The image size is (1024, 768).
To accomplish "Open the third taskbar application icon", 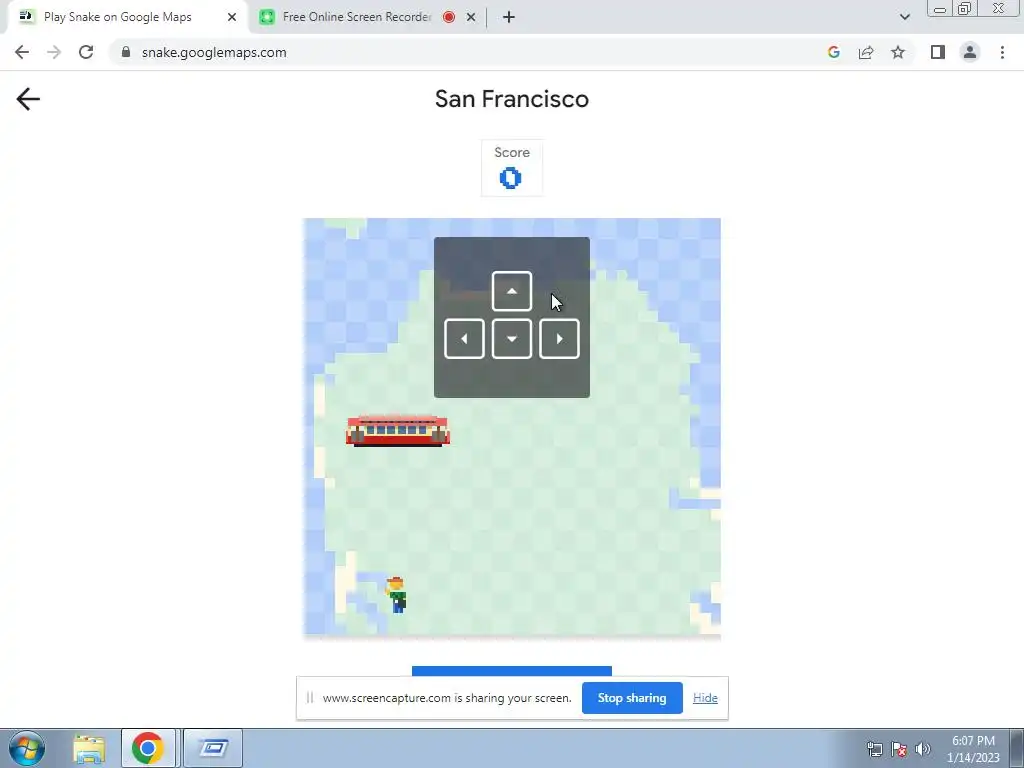I will tap(213, 748).
